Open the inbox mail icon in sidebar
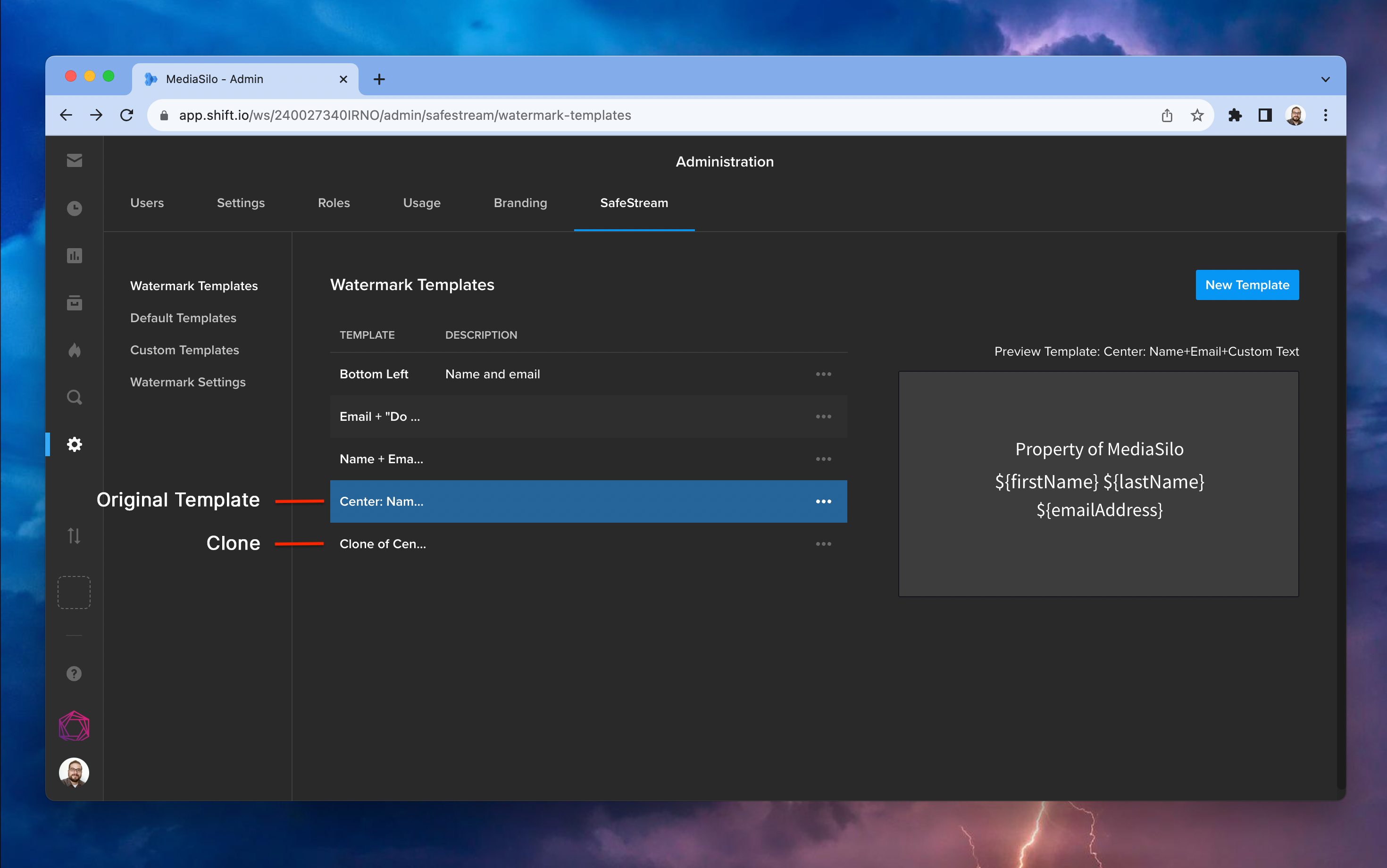Screen dimensions: 1387x868 [x=74, y=160]
